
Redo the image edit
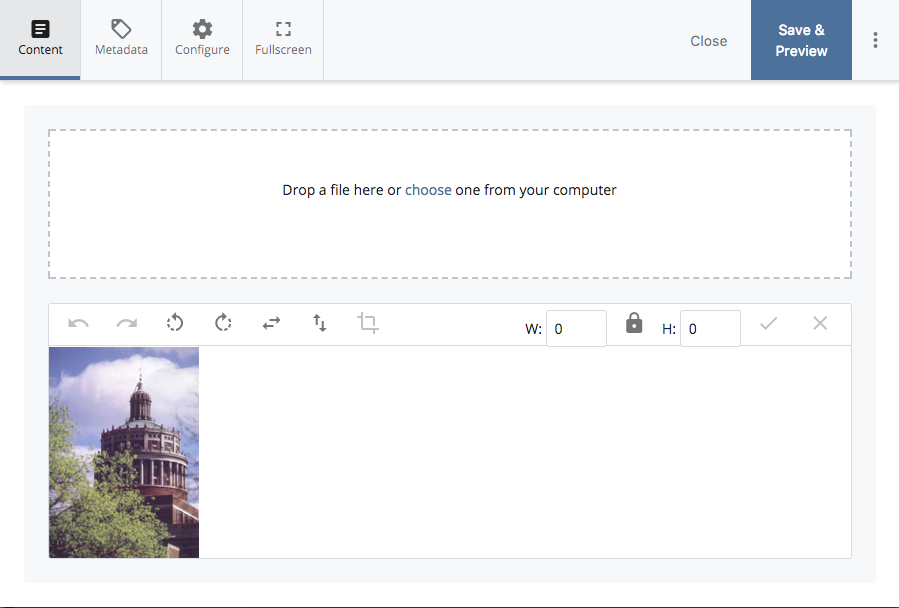click(127, 324)
